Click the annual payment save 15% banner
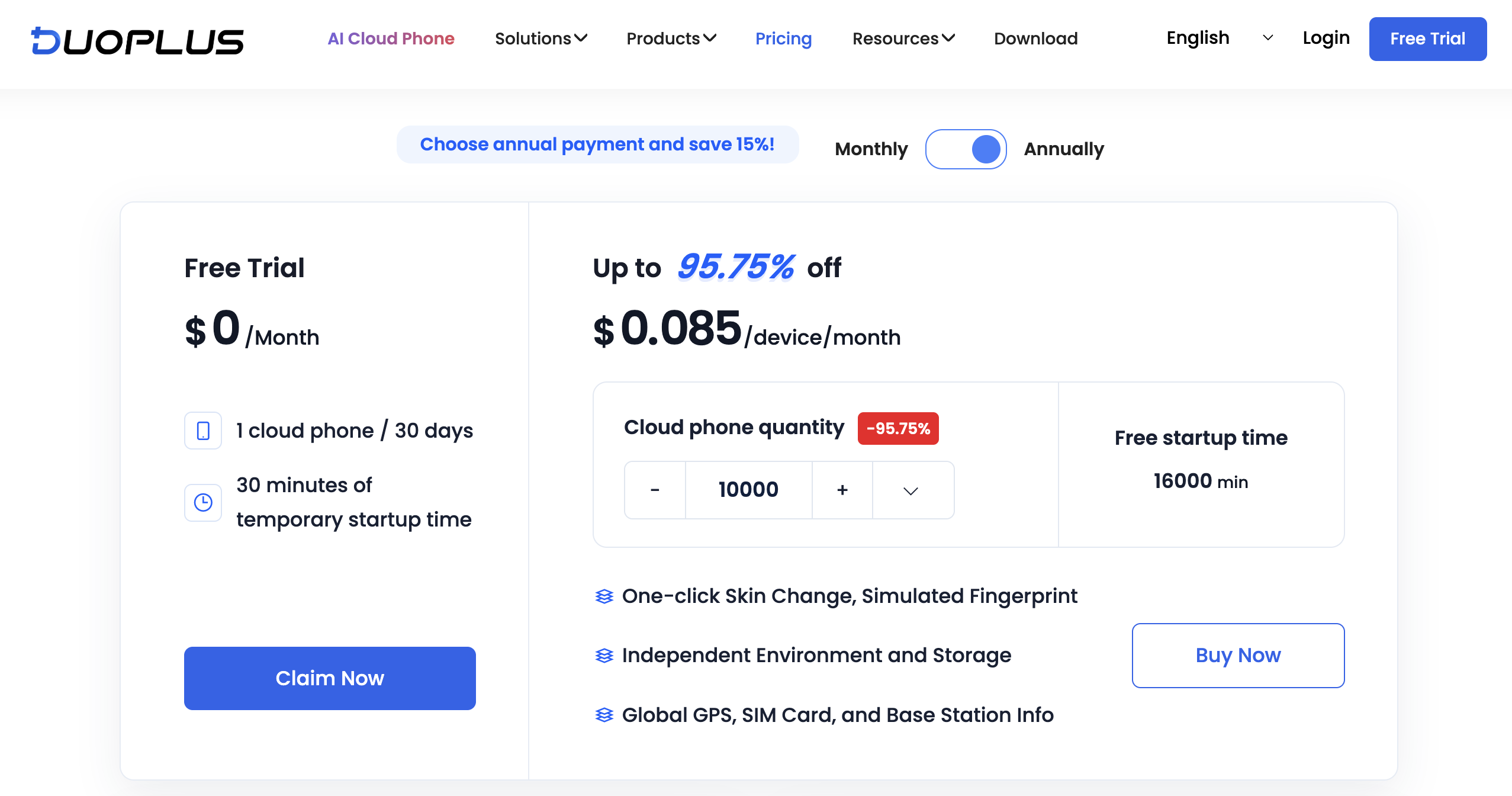The height and width of the screenshot is (796, 1512). coord(597,145)
